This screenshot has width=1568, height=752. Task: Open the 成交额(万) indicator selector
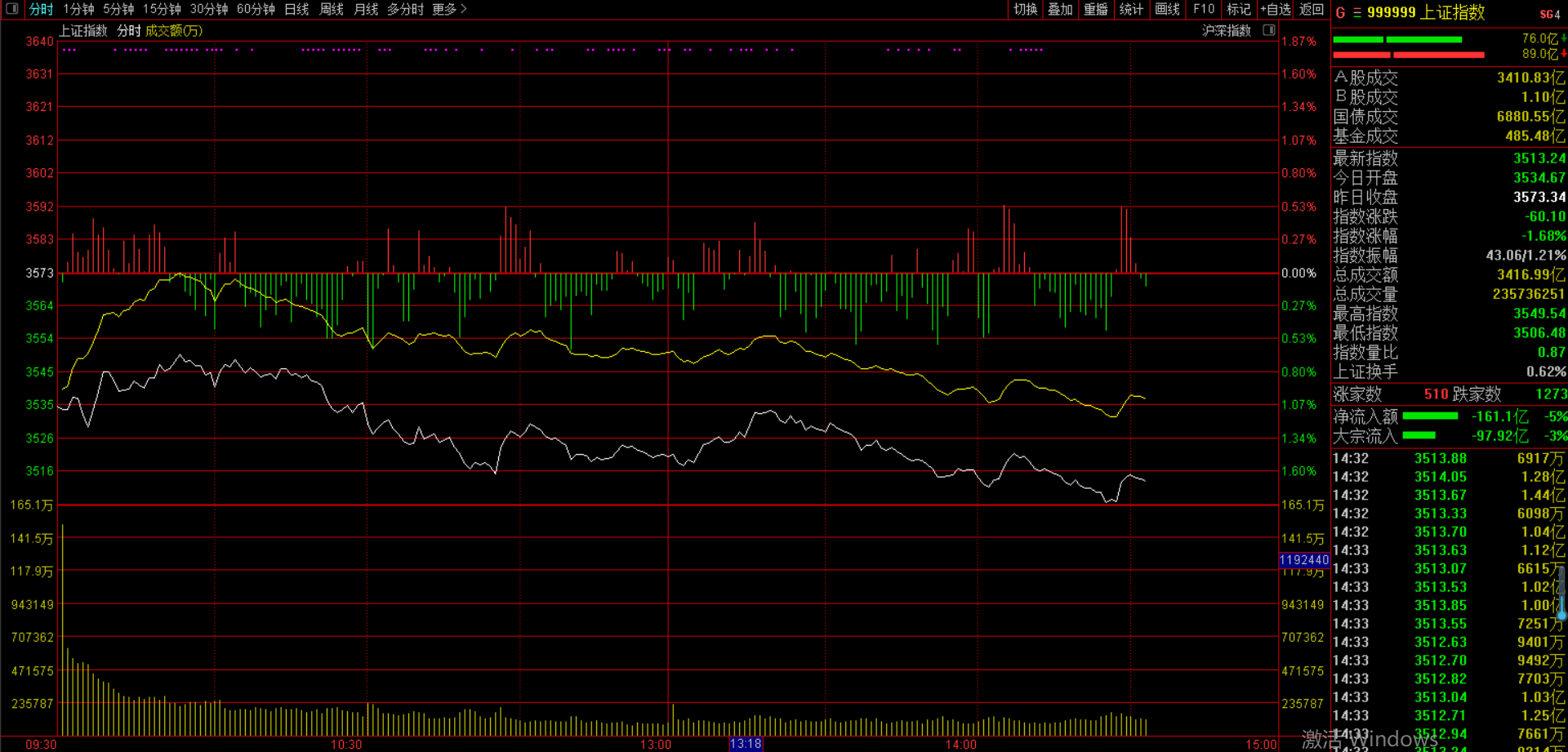pos(174,31)
